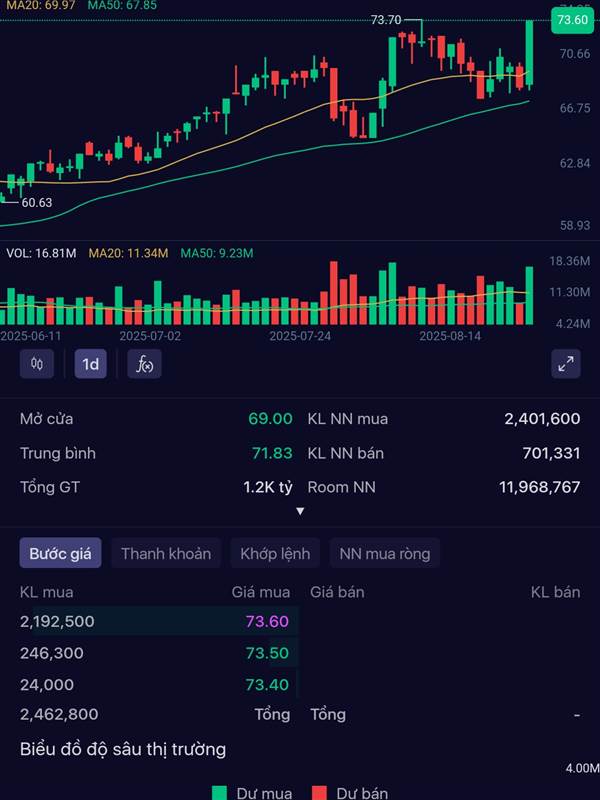This screenshot has width=600, height=800.
Task: Toggle the MA20: 69.97 price indicator label
Action: pos(38,5)
